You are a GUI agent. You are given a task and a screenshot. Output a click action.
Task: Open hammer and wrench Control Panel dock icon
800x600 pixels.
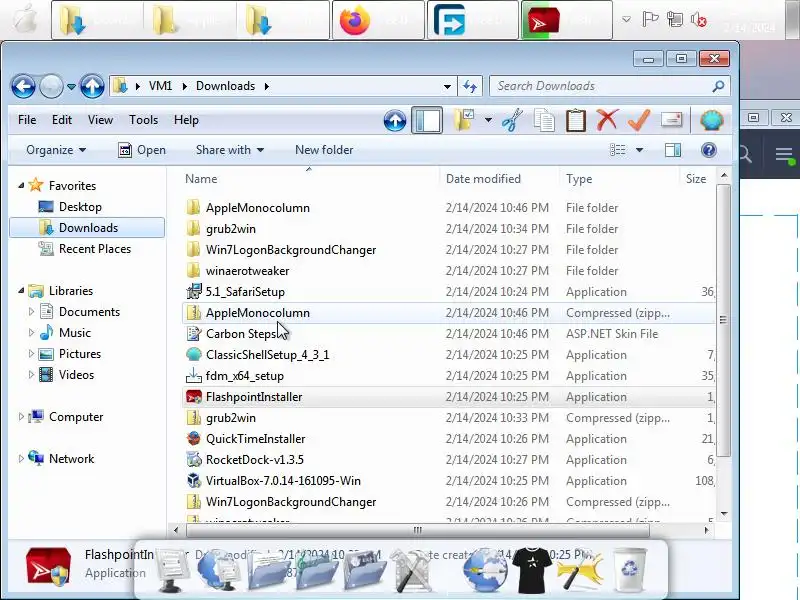(x=412, y=570)
